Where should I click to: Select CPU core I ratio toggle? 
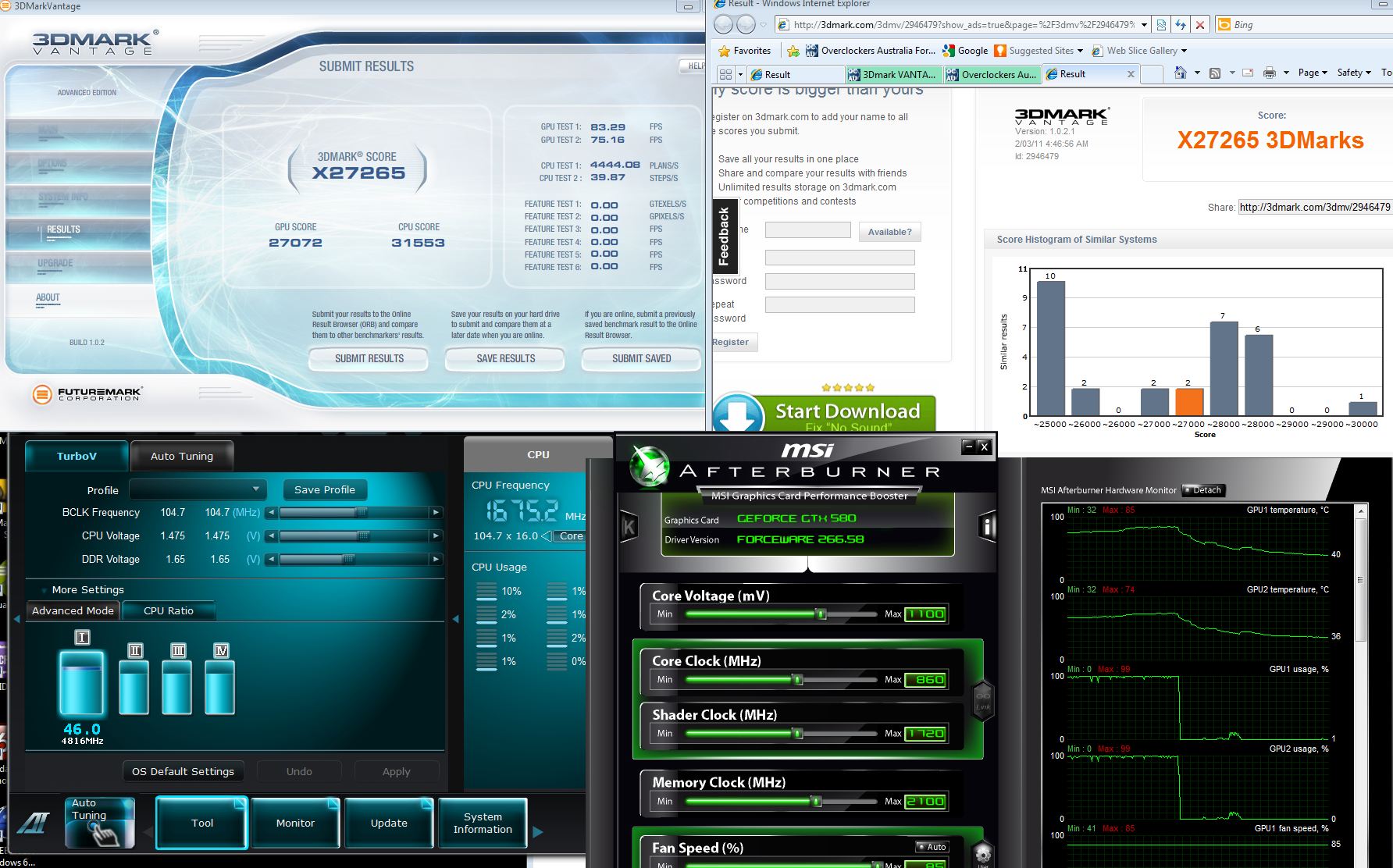[x=82, y=638]
